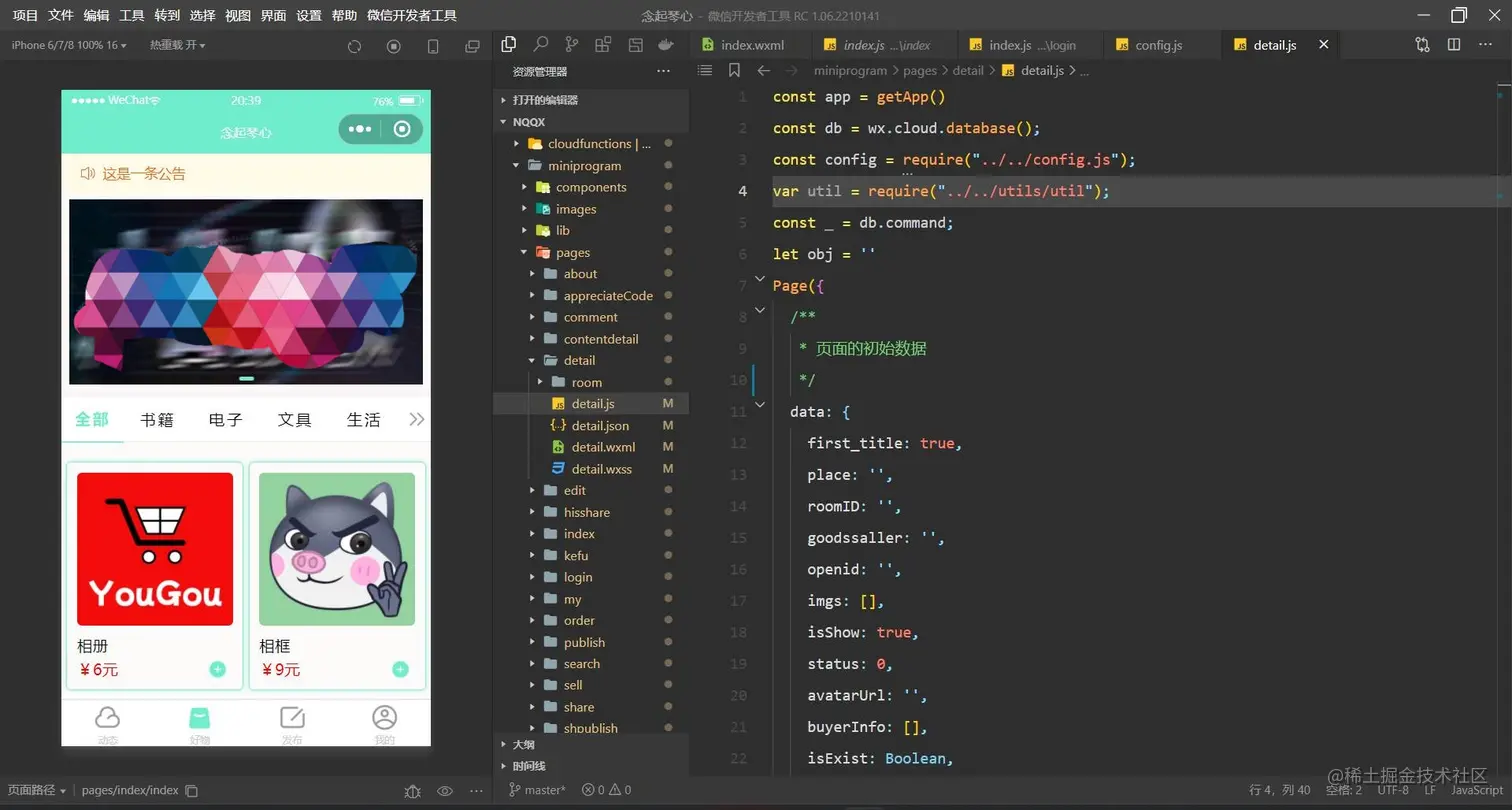Collapse the NQQX project root
The image size is (1512, 810).
pyautogui.click(x=590, y=122)
